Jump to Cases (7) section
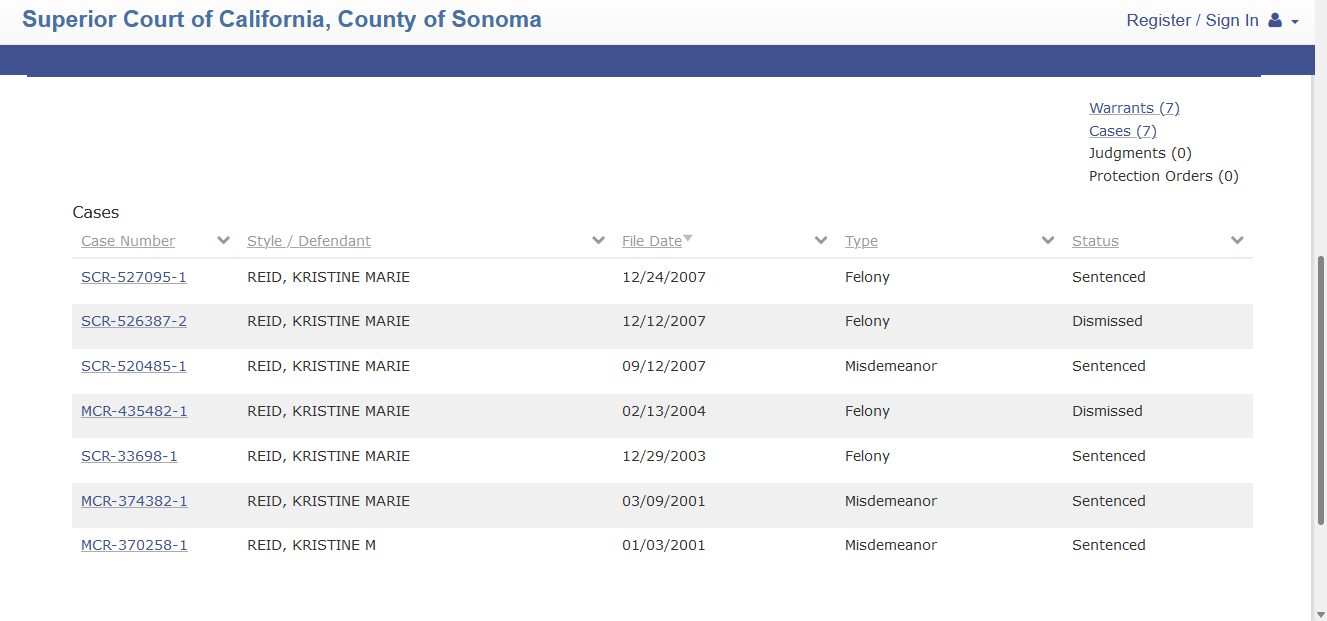 tap(1122, 131)
